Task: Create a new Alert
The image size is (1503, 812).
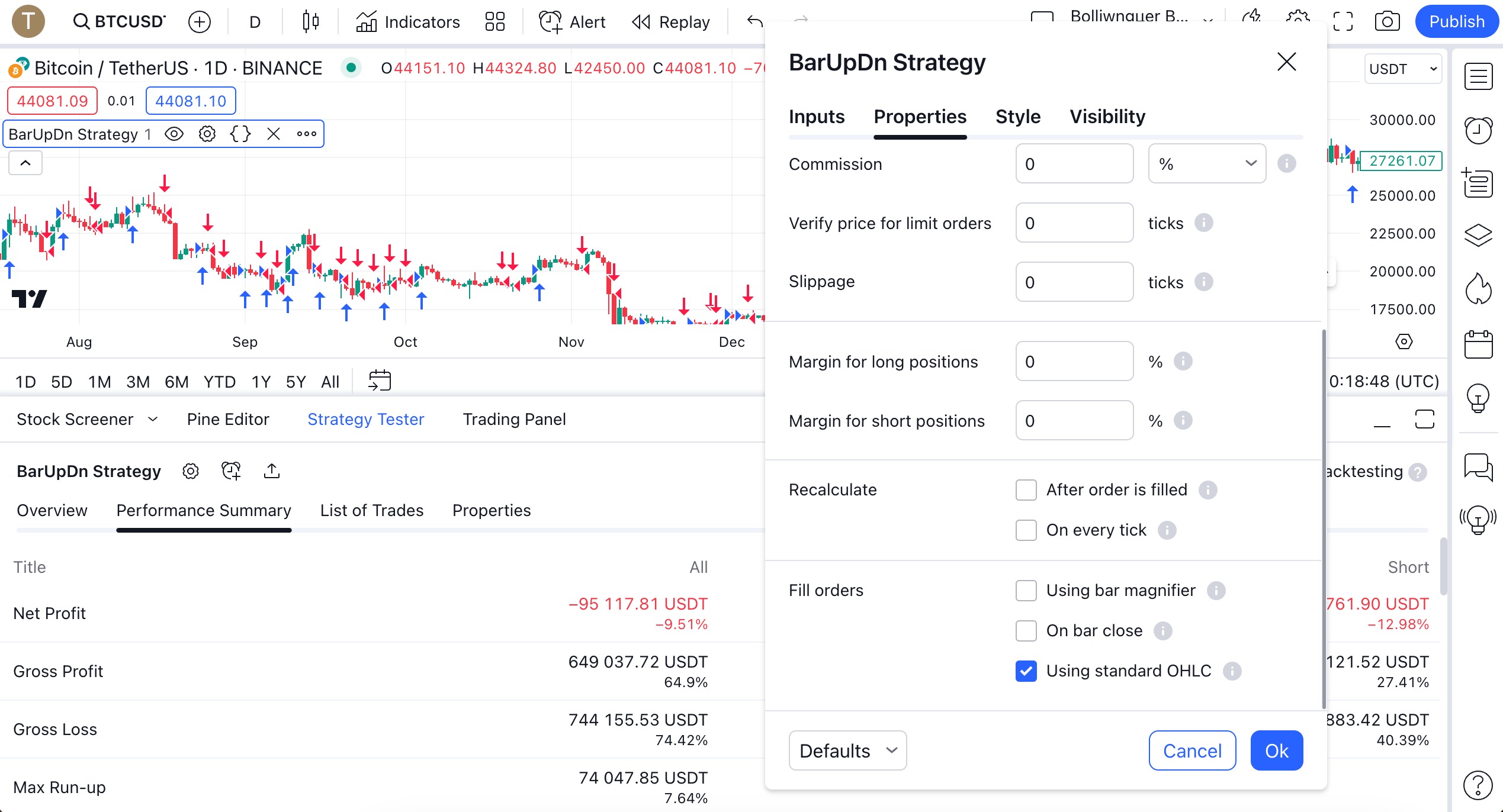Action: [571, 22]
